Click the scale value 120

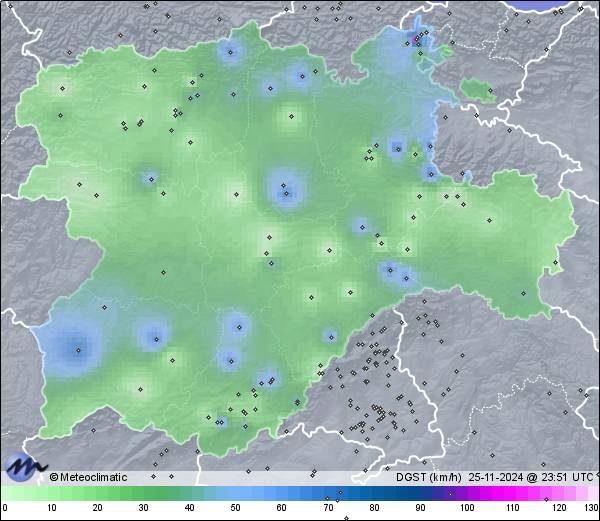click(559, 508)
